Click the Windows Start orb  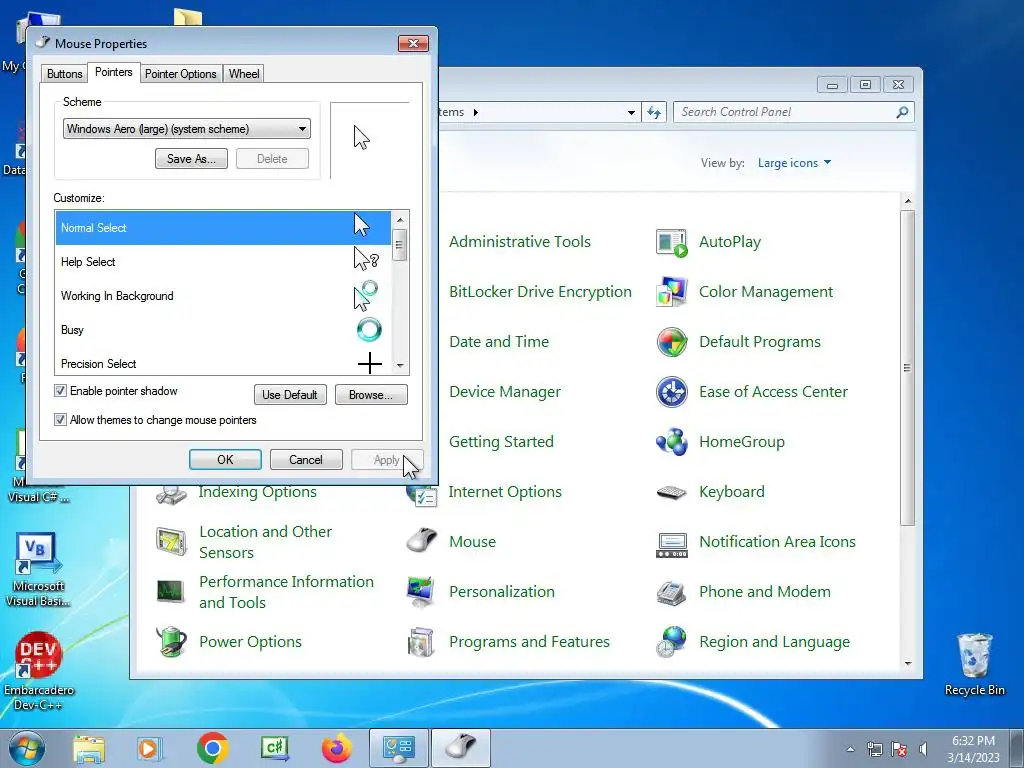[27, 748]
